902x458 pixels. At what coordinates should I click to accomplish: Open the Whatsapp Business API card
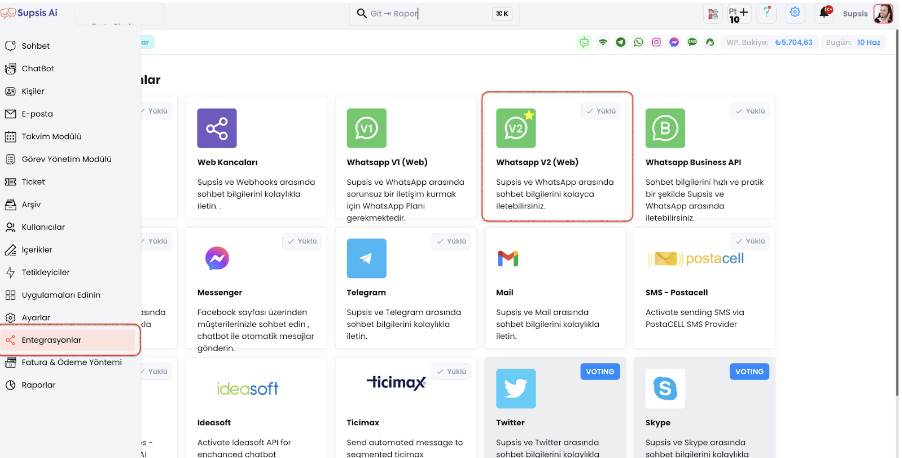pyautogui.click(x=705, y=158)
